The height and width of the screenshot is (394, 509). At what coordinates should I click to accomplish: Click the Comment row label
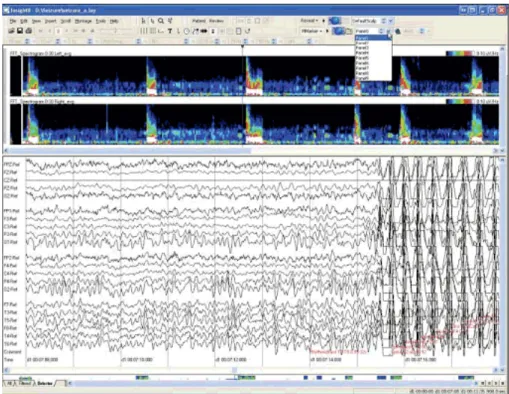tap(12, 352)
